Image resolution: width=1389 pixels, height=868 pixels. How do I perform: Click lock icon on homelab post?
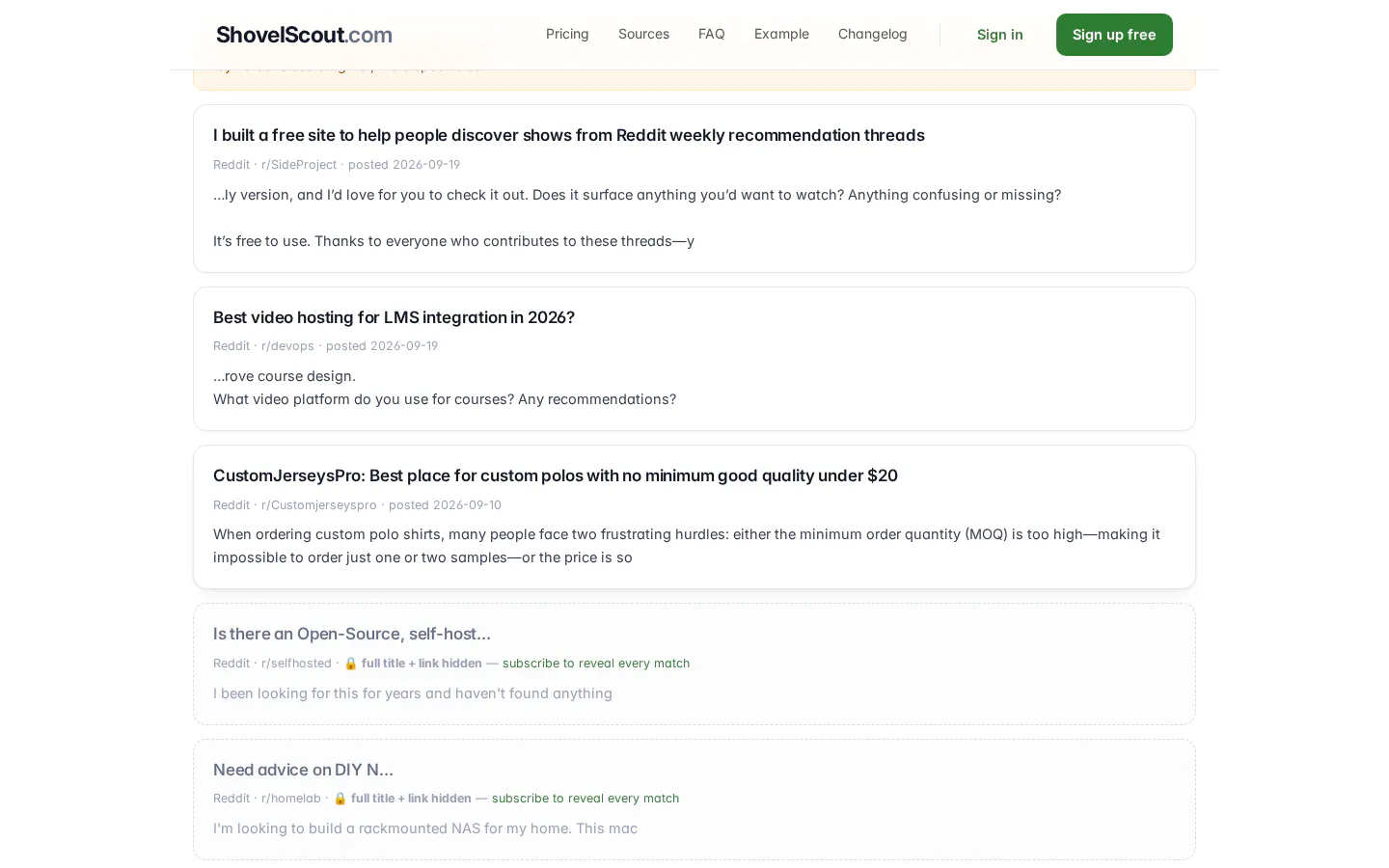pyautogui.click(x=340, y=799)
